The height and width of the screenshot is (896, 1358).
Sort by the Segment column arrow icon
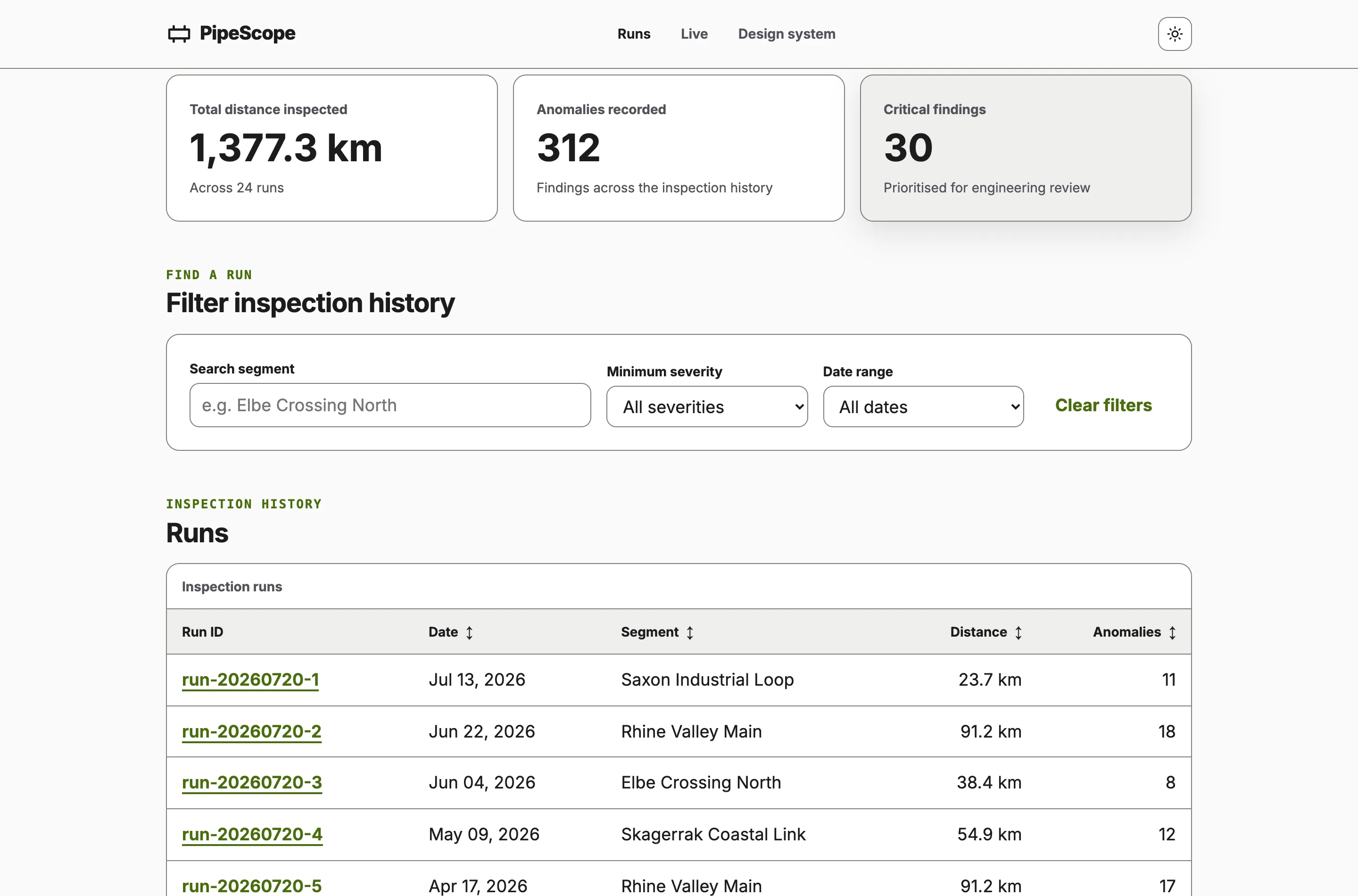pyautogui.click(x=690, y=632)
